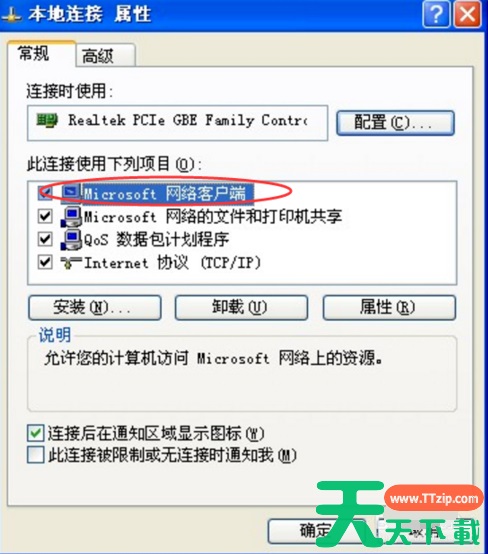The width and height of the screenshot is (488, 554).
Task: Select the 常规 tab
Action: pos(41,53)
